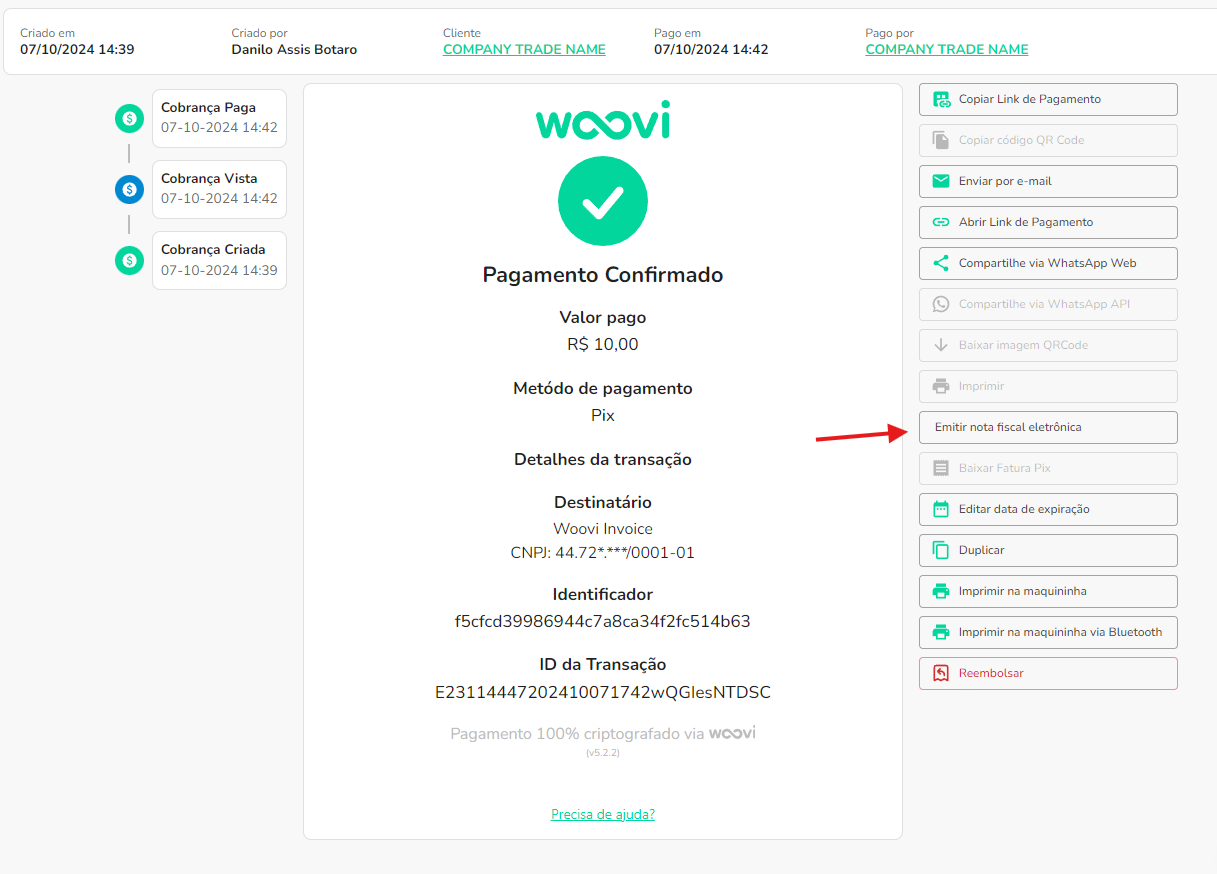Click the green payment confirmed checkmark
Image resolution: width=1217 pixels, height=874 pixels.
(x=603, y=201)
